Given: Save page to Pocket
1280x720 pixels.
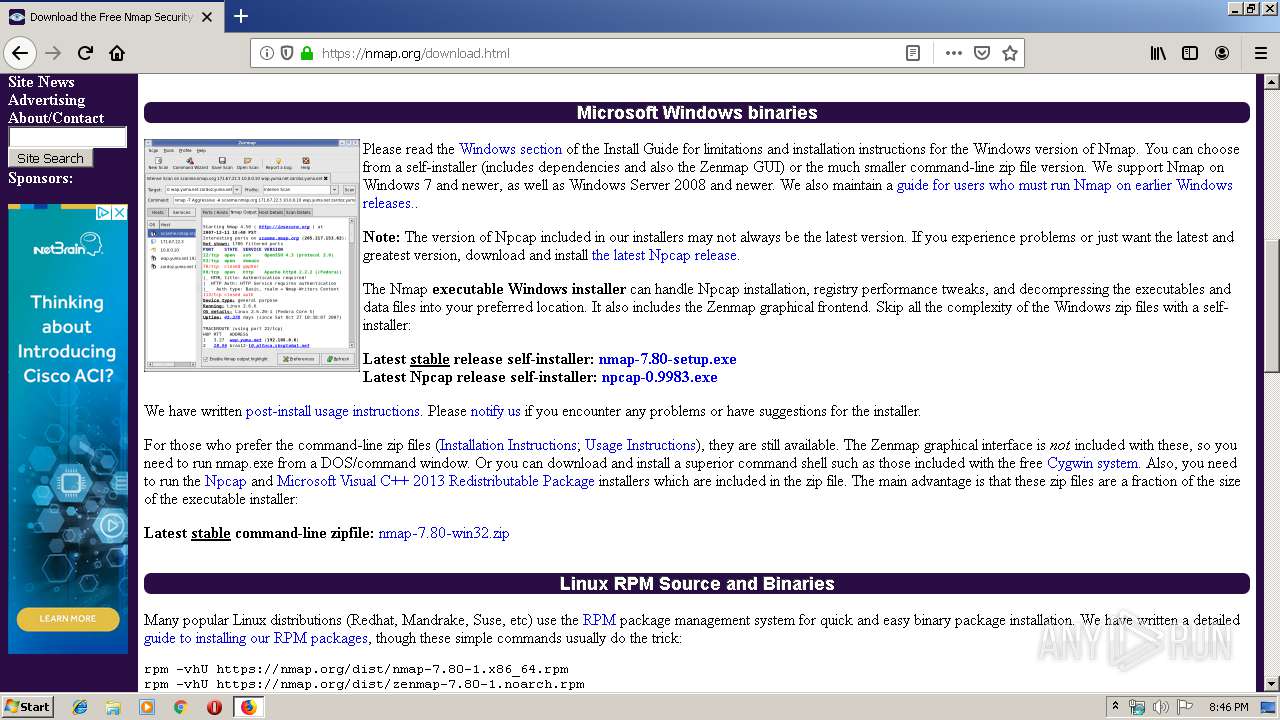Looking at the screenshot, I should 982,53.
